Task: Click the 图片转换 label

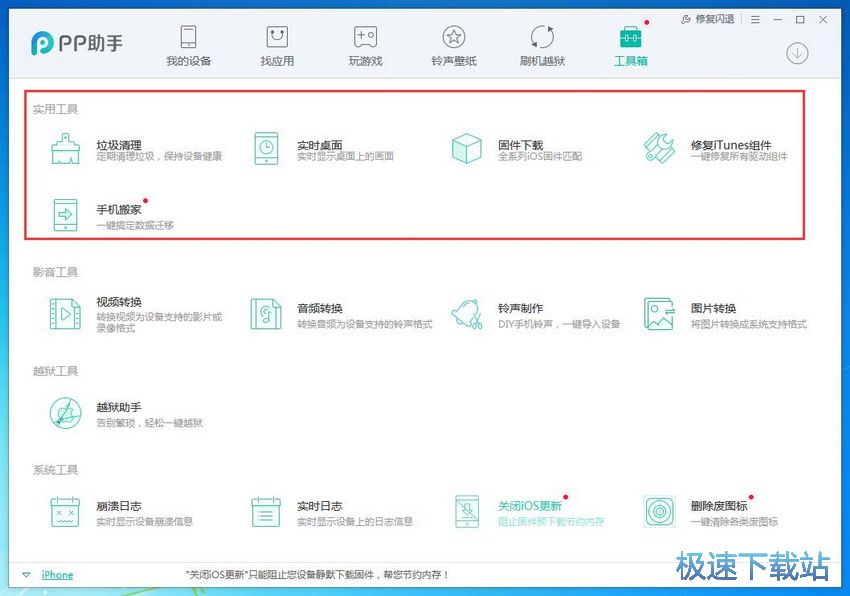Action: [713, 308]
